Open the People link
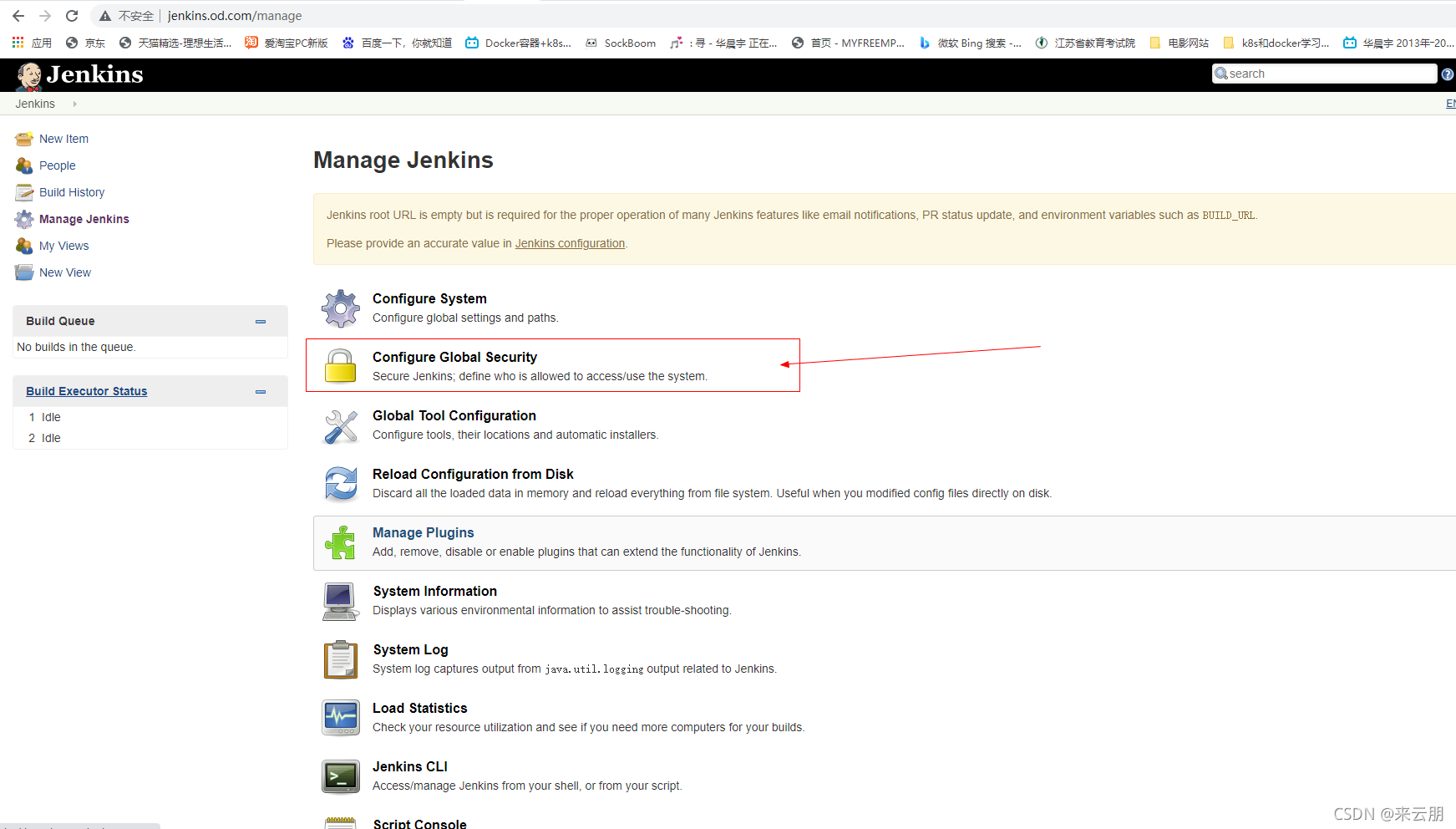Viewport: 1456px width, 829px height. (57, 165)
